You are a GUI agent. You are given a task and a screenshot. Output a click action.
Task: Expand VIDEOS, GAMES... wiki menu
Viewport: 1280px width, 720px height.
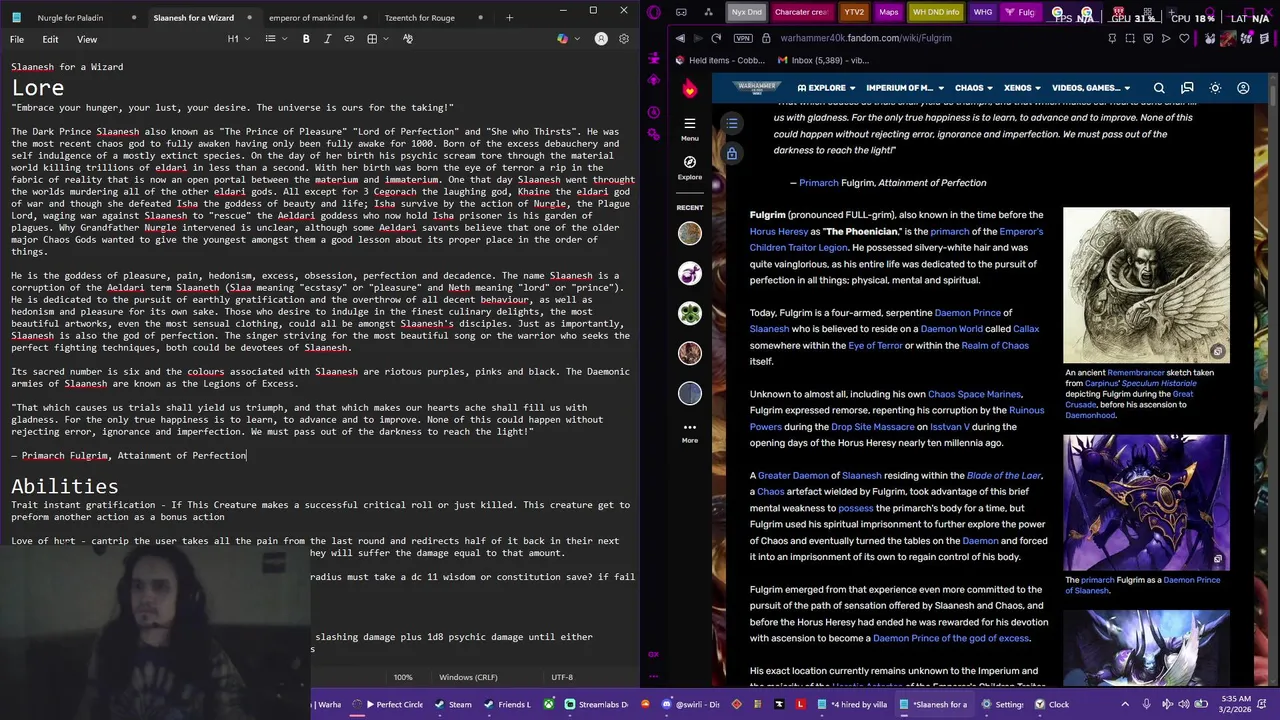(x=1091, y=88)
